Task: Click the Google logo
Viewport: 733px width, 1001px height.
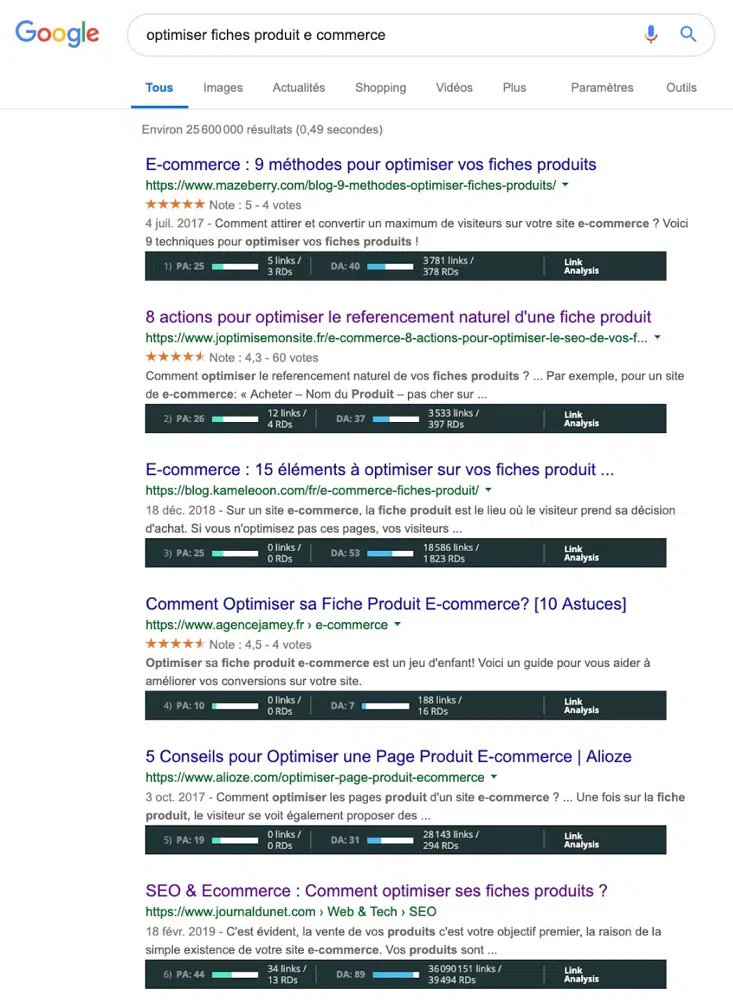Action: (57, 33)
